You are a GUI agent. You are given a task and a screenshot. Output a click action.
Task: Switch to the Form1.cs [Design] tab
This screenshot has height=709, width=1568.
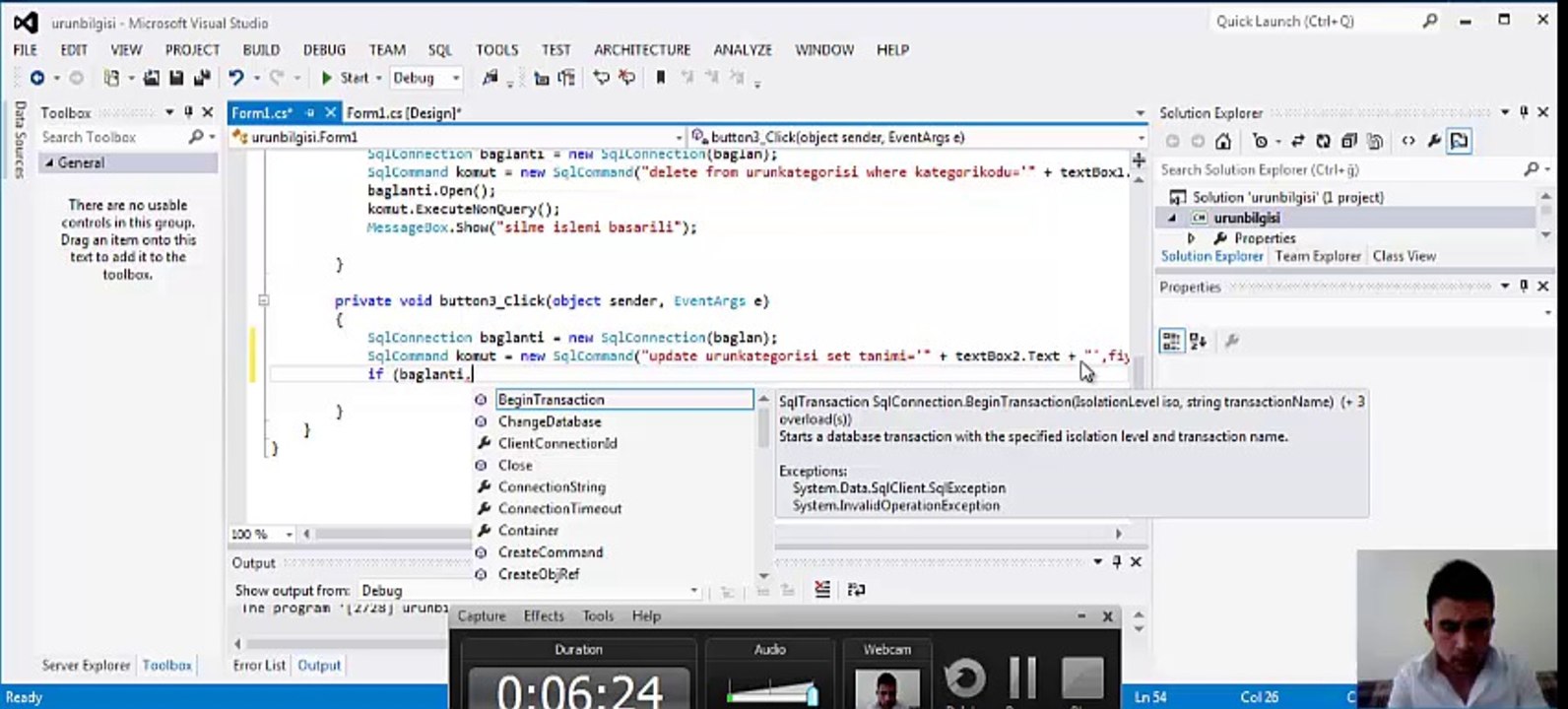click(403, 112)
